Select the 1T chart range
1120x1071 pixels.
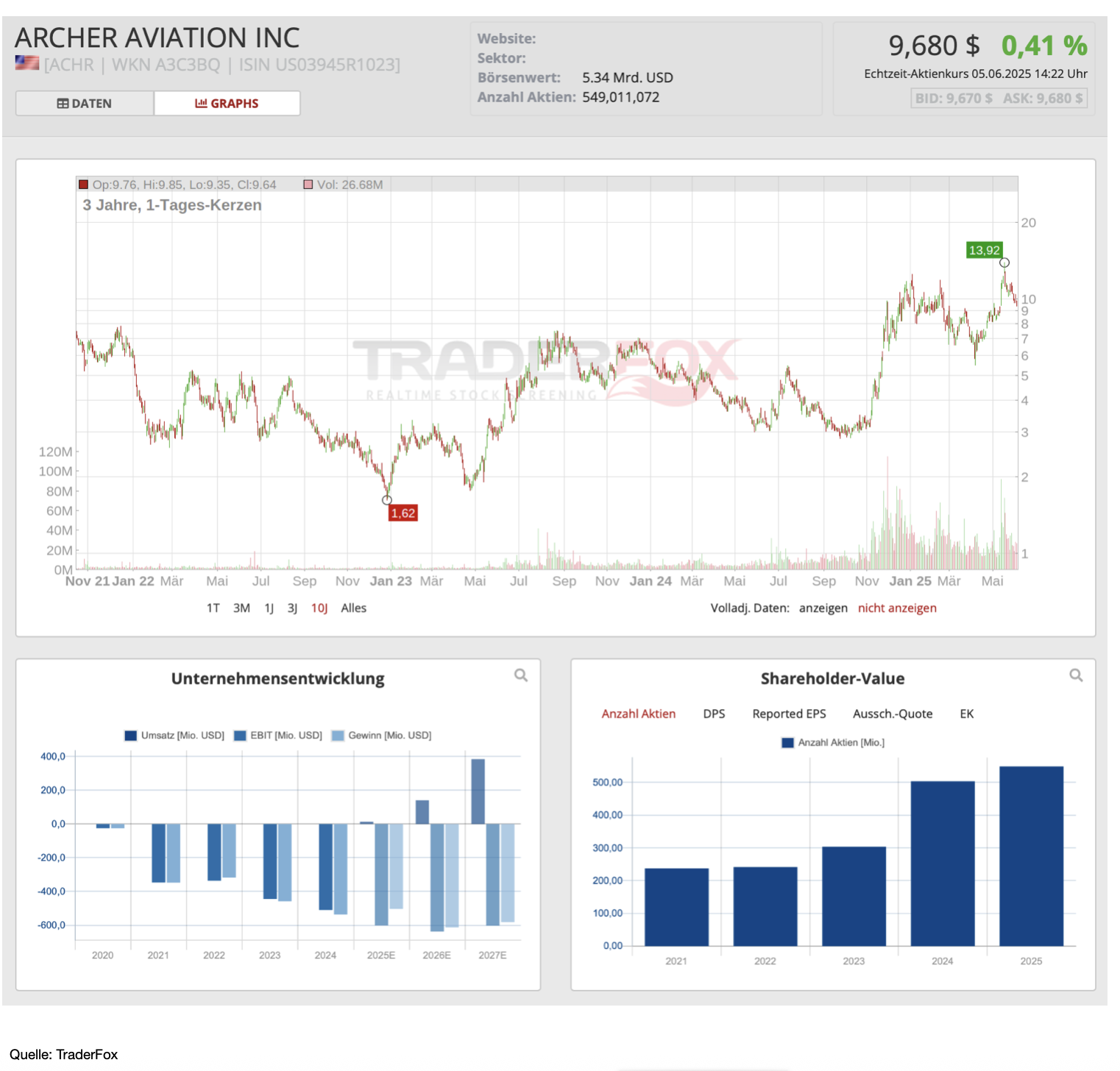(213, 608)
